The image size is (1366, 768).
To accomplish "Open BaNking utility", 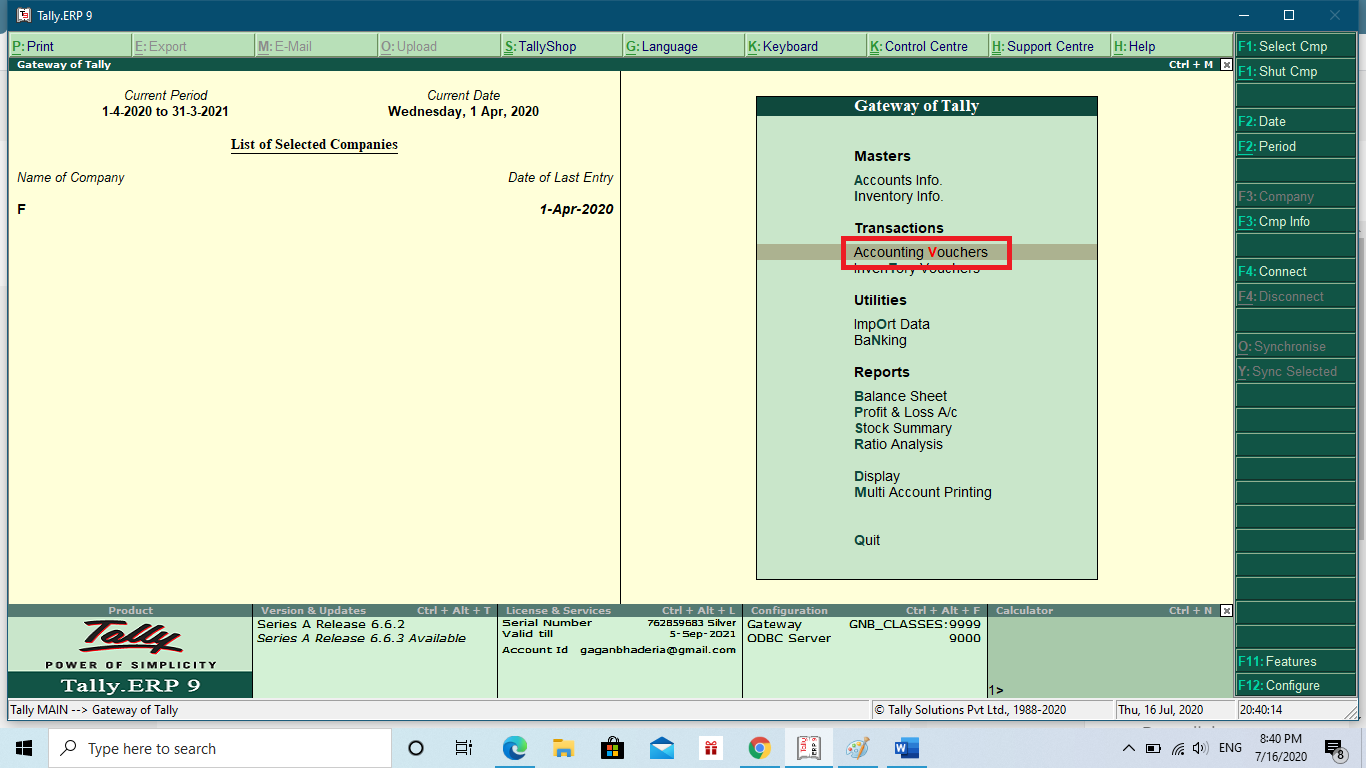I will pos(880,340).
